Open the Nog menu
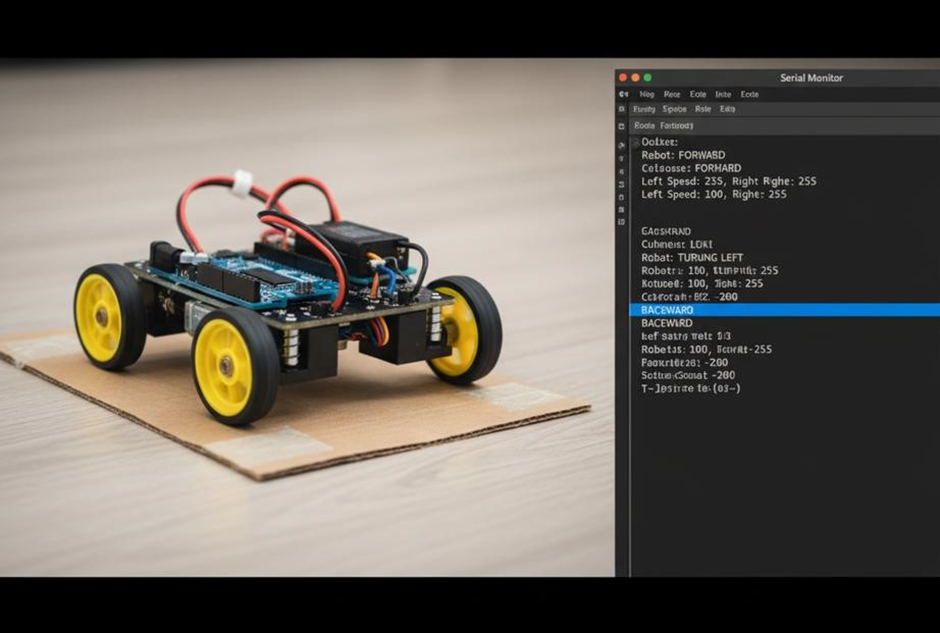The width and height of the screenshot is (940, 633). 647,94
